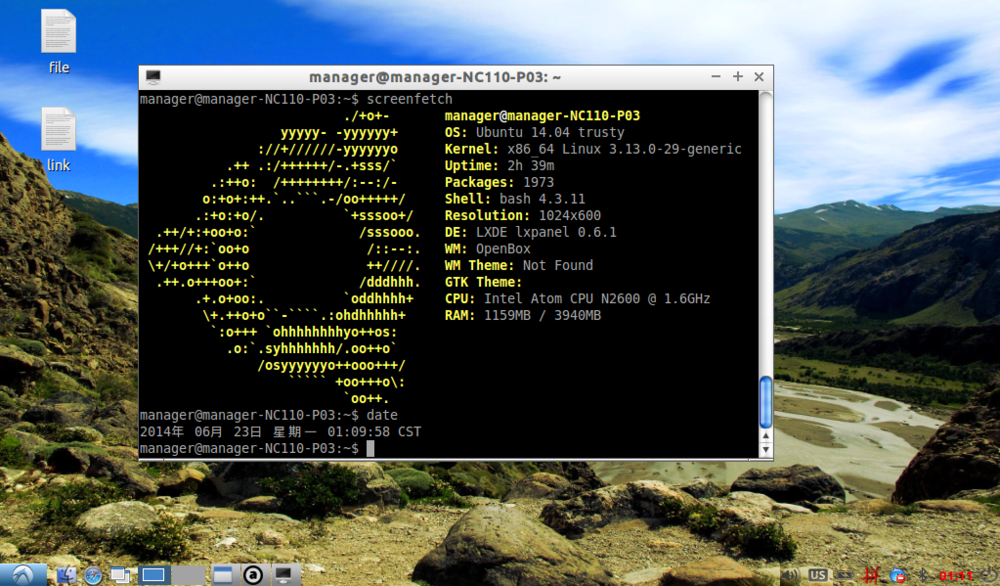Click the yellow 'manager@manager-NC110-P03' header in output

click(x=542, y=115)
